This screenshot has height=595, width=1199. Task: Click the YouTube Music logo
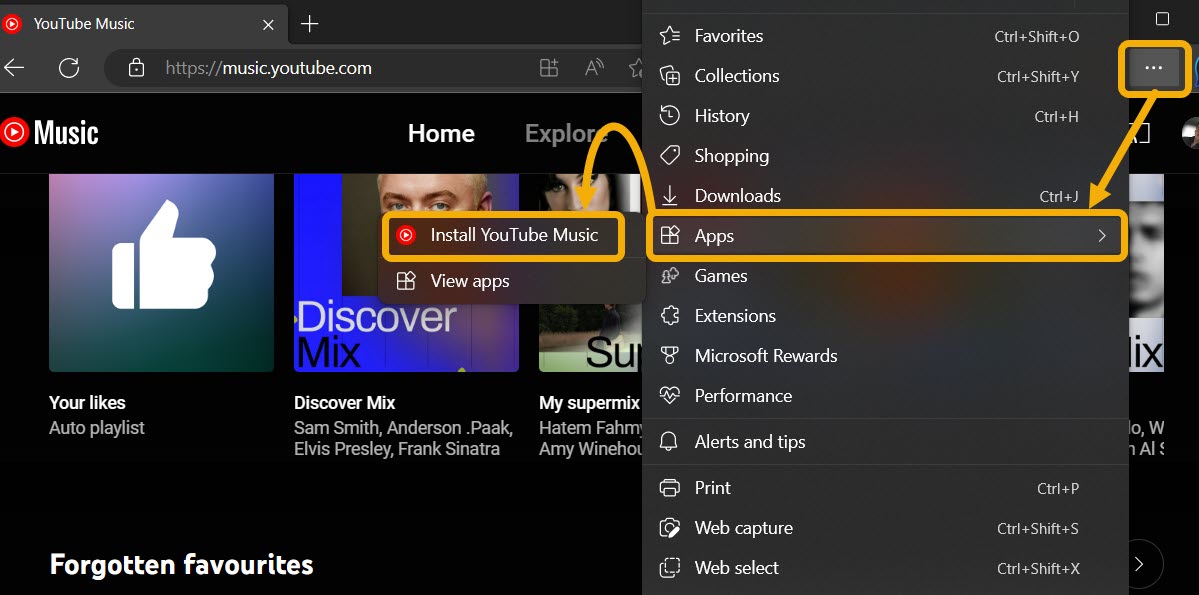click(x=50, y=132)
